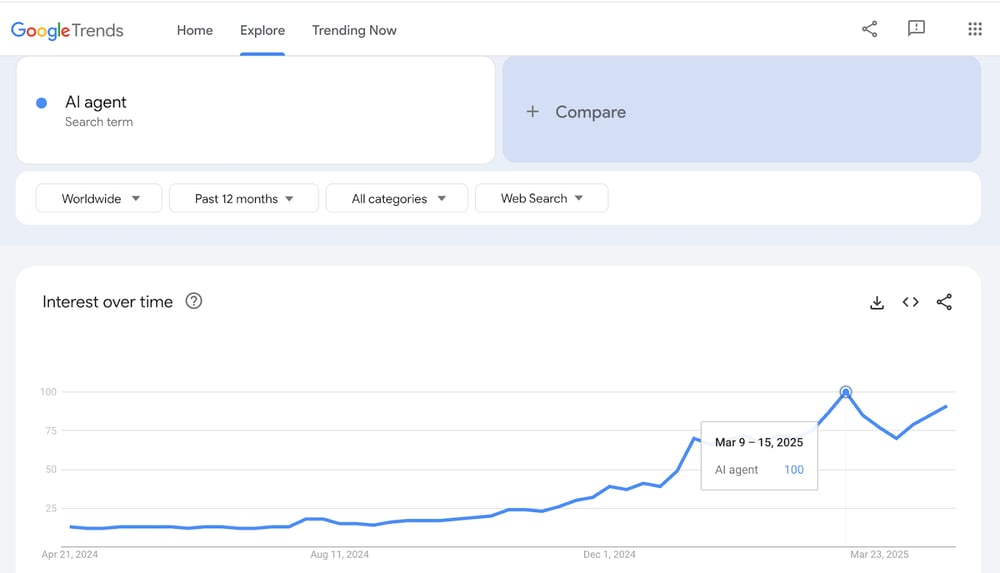Screen dimensions: 1000x573
Task: Open the Google apps grid icon
Action: point(974,29)
